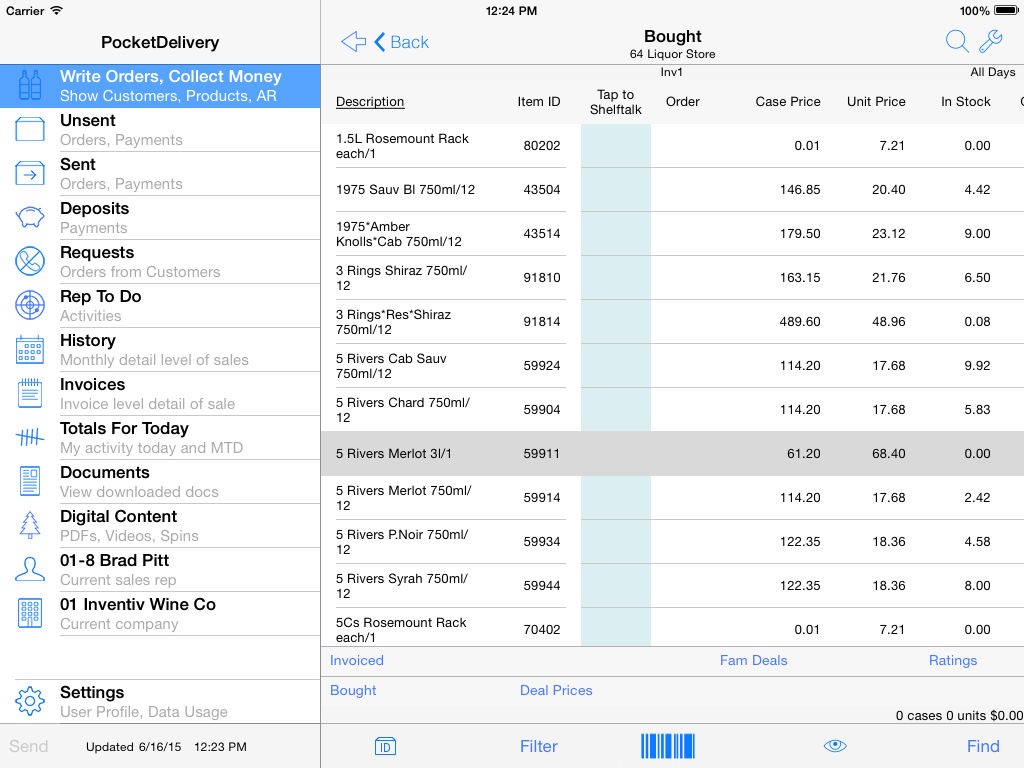Open the Invoices notepad icon
Viewport: 1024px width, 768px height.
pos(30,393)
